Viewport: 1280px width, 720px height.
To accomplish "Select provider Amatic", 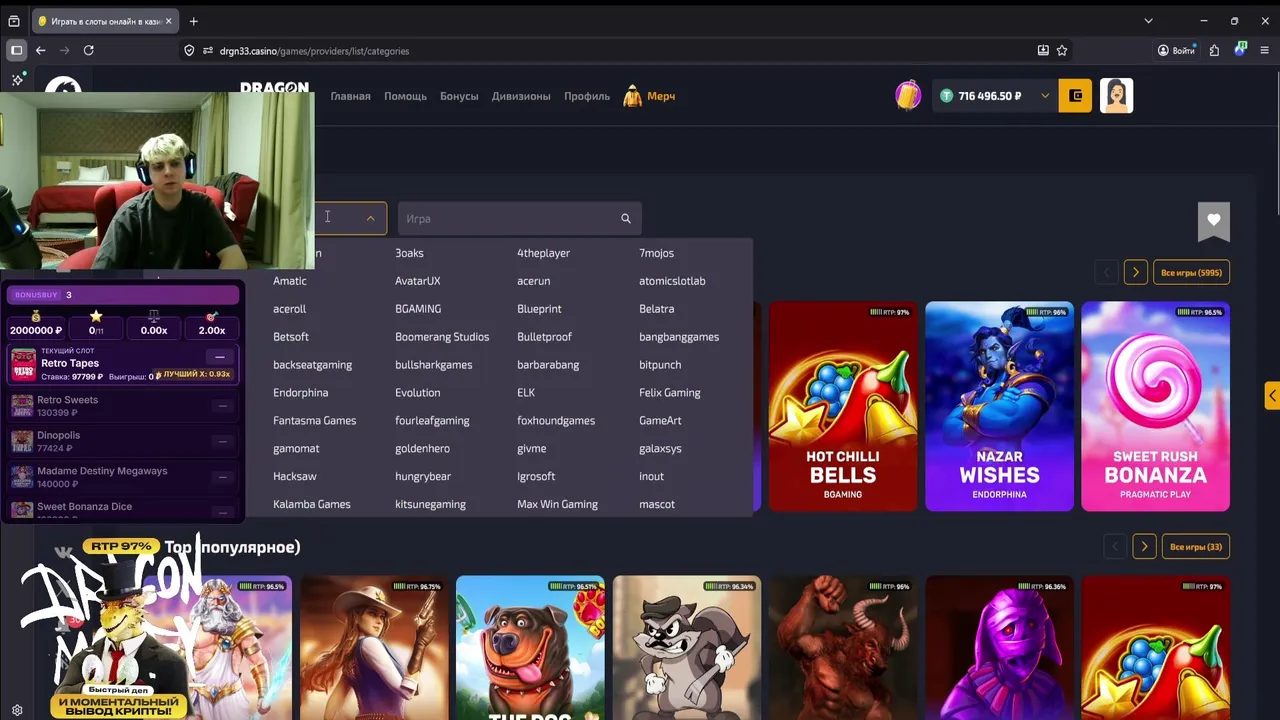I will click(290, 281).
